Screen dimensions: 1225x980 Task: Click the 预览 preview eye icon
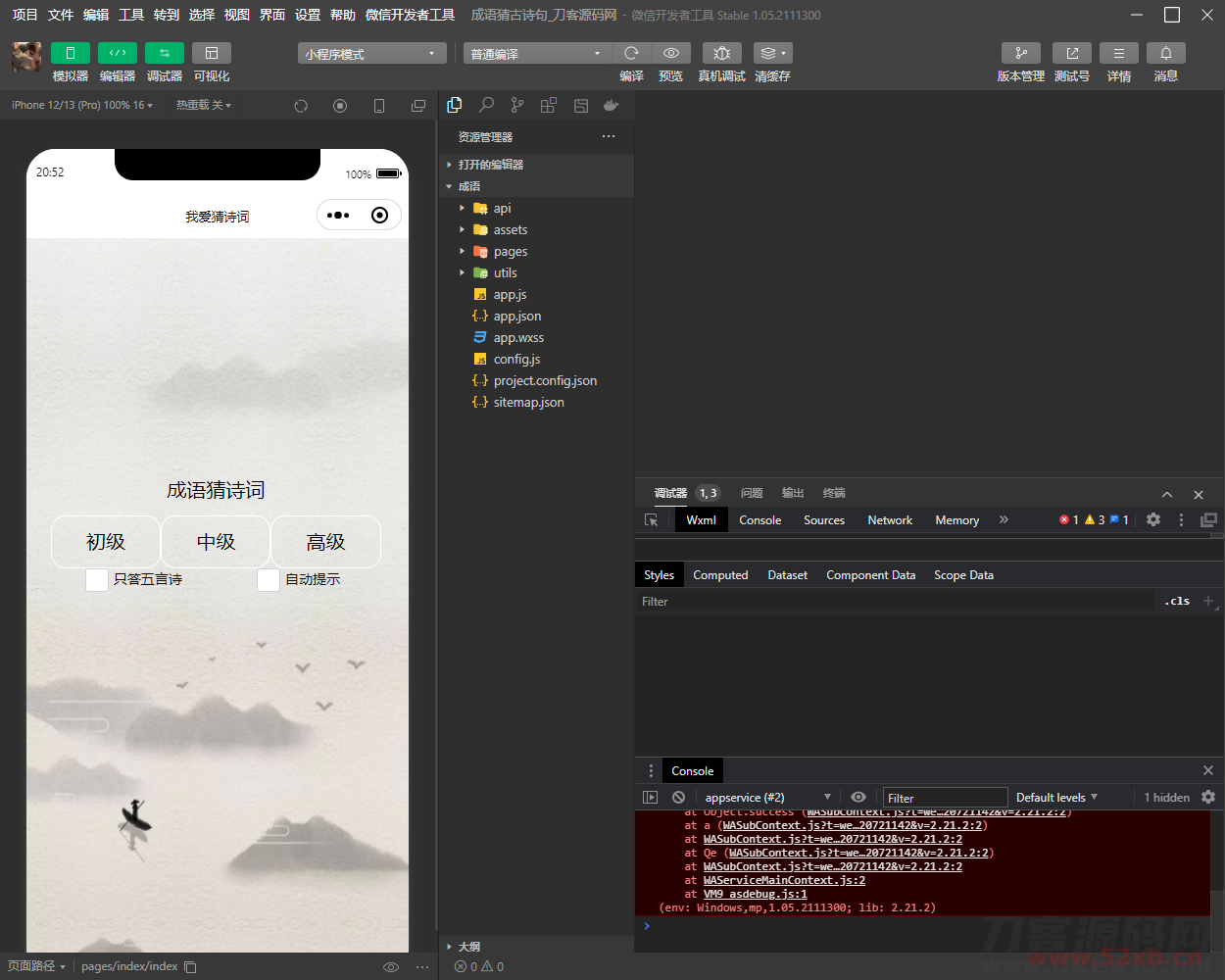pos(670,53)
